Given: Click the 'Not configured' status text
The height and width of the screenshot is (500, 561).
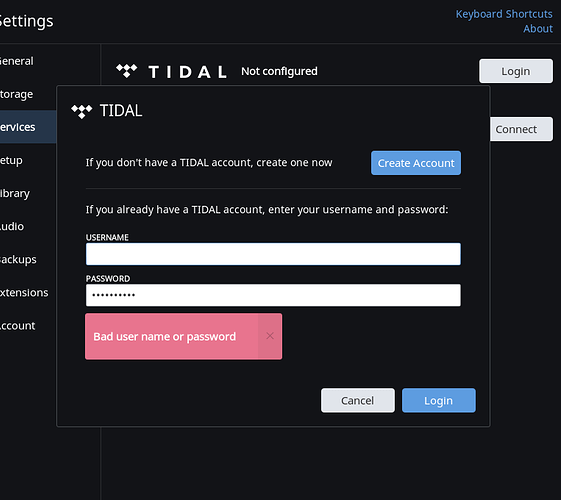Looking at the screenshot, I should tap(279, 71).
